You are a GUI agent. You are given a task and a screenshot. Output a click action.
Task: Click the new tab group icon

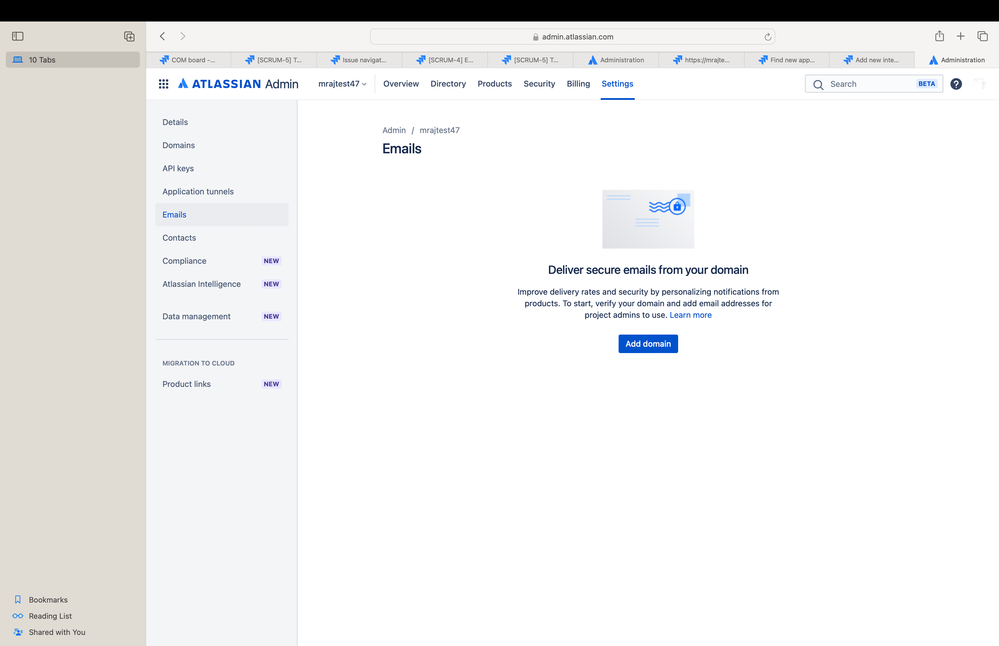(x=129, y=36)
